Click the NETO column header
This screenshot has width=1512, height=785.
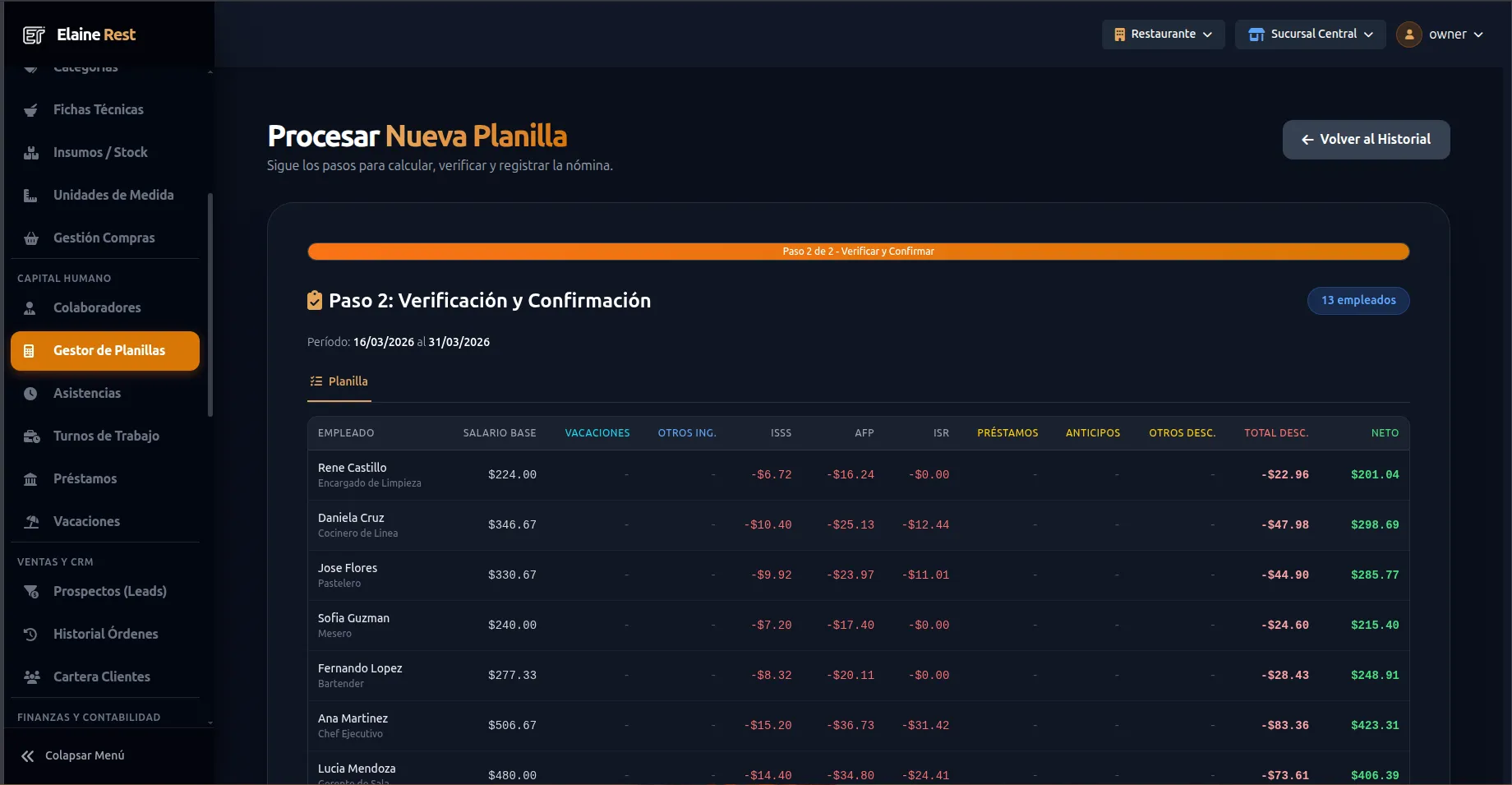pos(1385,433)
